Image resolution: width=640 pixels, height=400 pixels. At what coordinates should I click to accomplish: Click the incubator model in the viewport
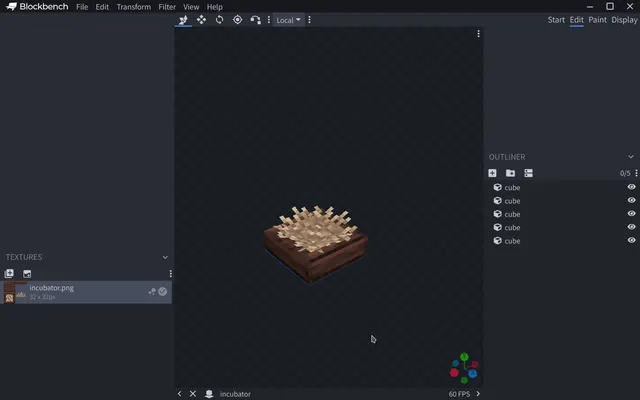pyautogui.click(x=315, y=244)
